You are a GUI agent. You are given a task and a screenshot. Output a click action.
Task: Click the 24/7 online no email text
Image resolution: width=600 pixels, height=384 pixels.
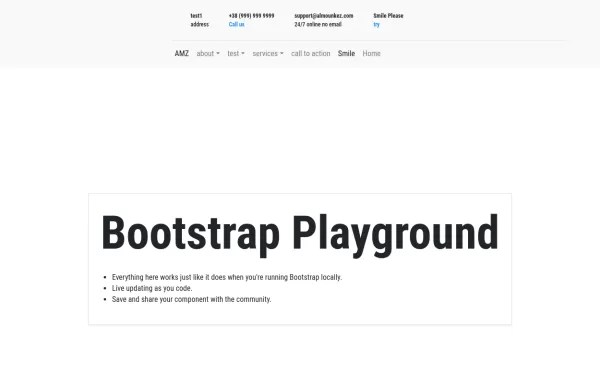pos(318,24)
